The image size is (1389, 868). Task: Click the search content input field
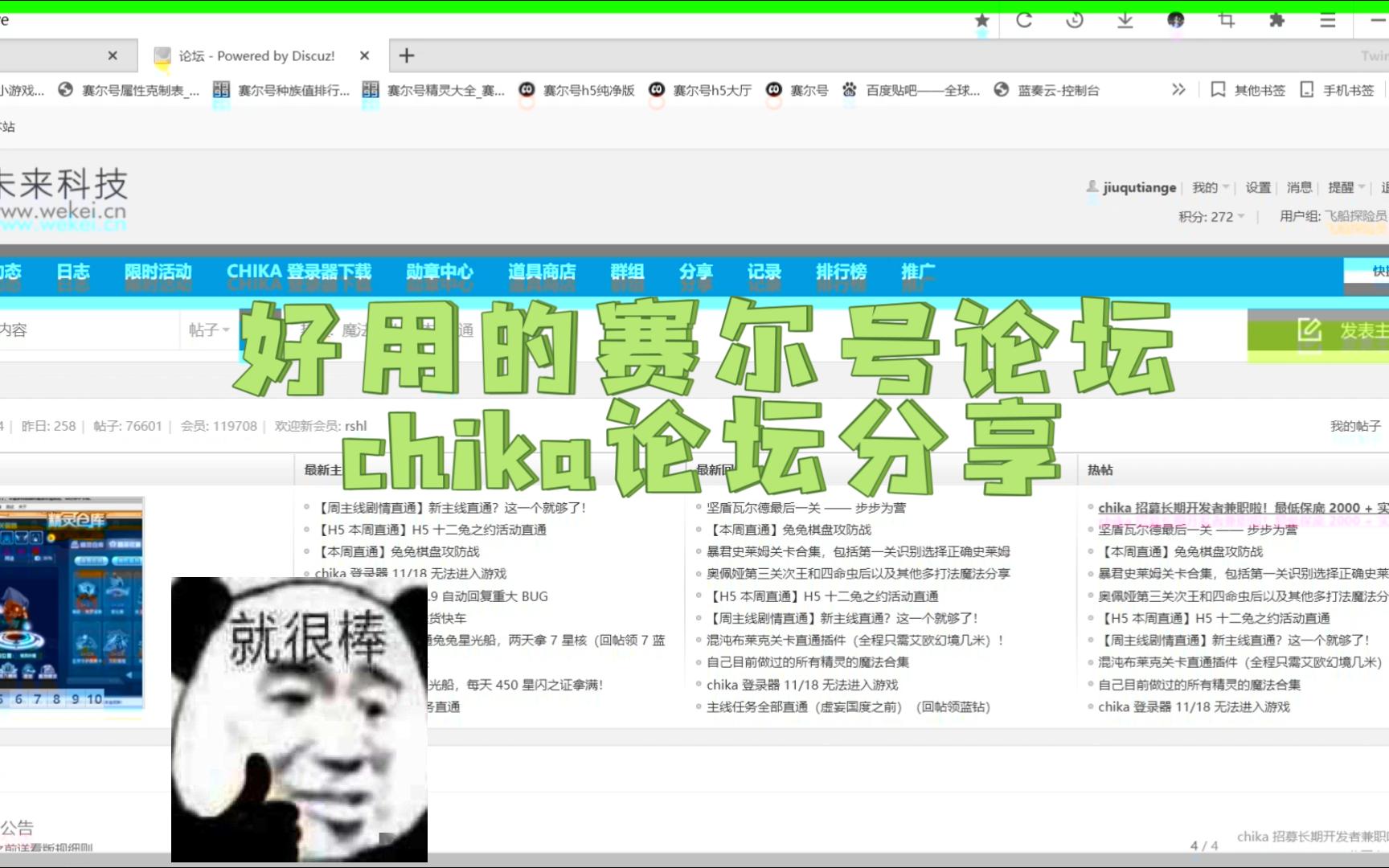[x=88, y=330]
